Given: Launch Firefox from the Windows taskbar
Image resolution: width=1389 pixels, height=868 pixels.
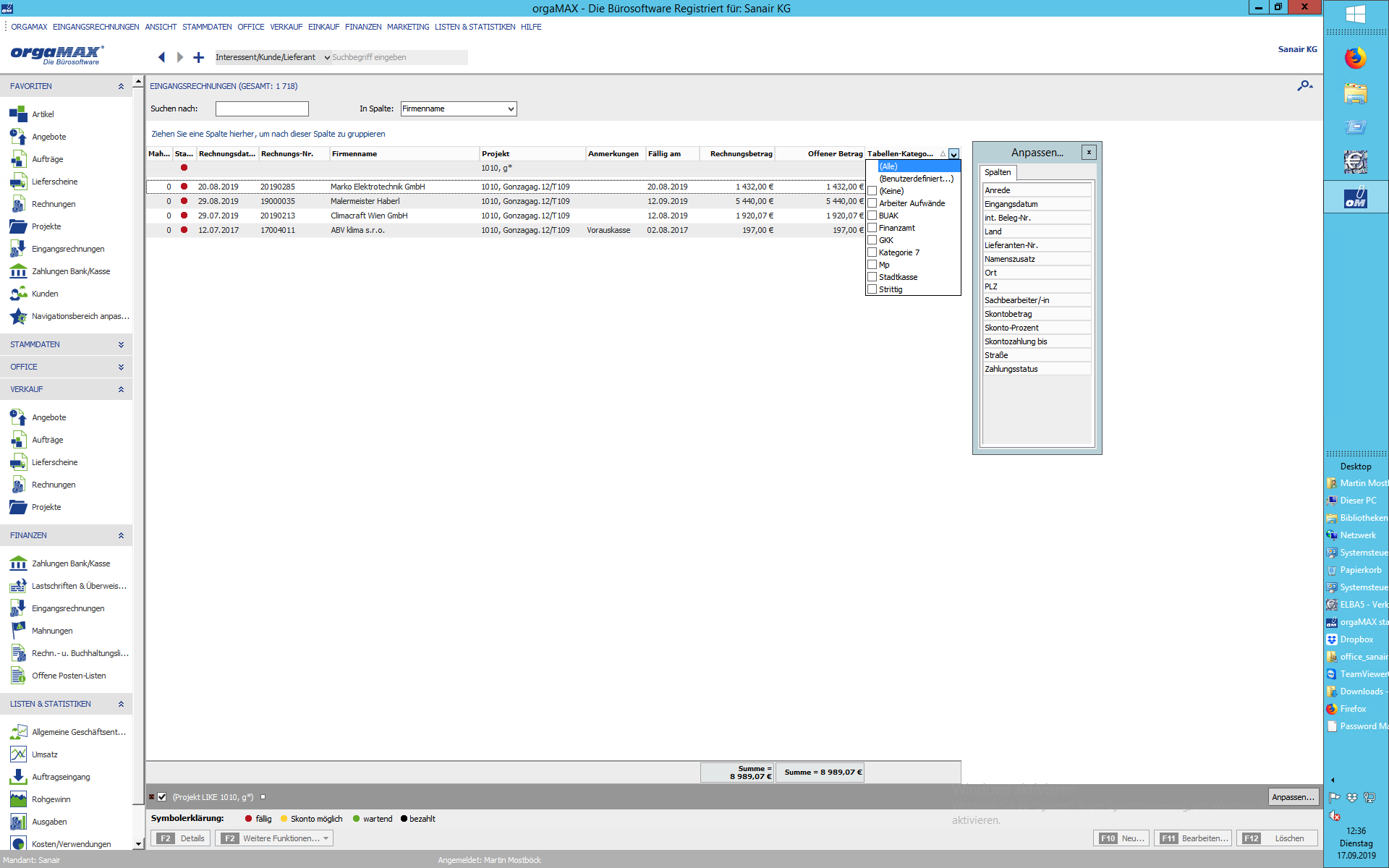Looking at the screenshot, I should pos(1355,58).
